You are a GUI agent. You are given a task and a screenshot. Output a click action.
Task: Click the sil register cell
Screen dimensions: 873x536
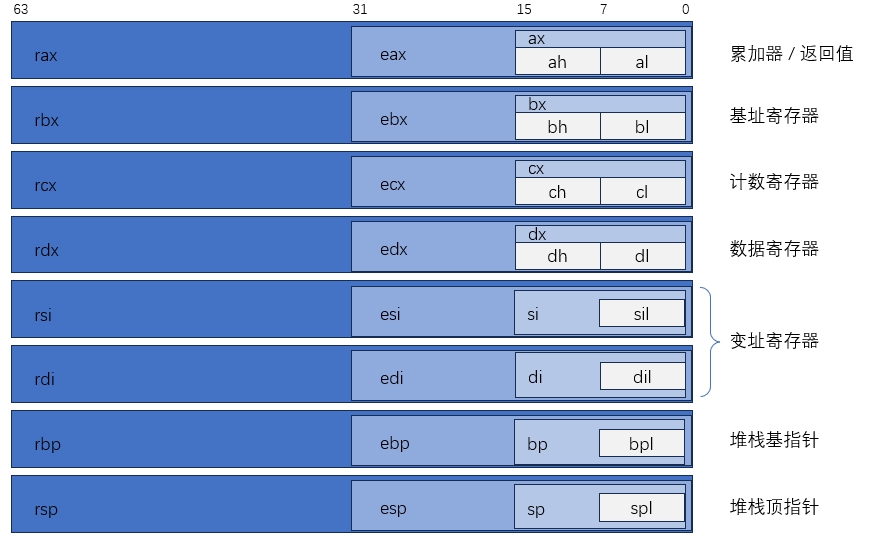[x=641, y=314]
